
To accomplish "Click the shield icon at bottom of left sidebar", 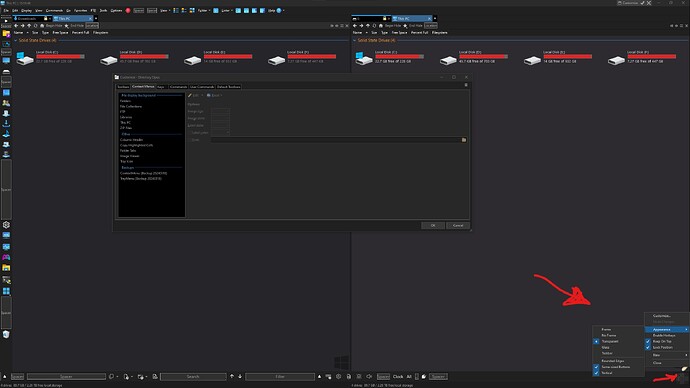I will 6,334.
